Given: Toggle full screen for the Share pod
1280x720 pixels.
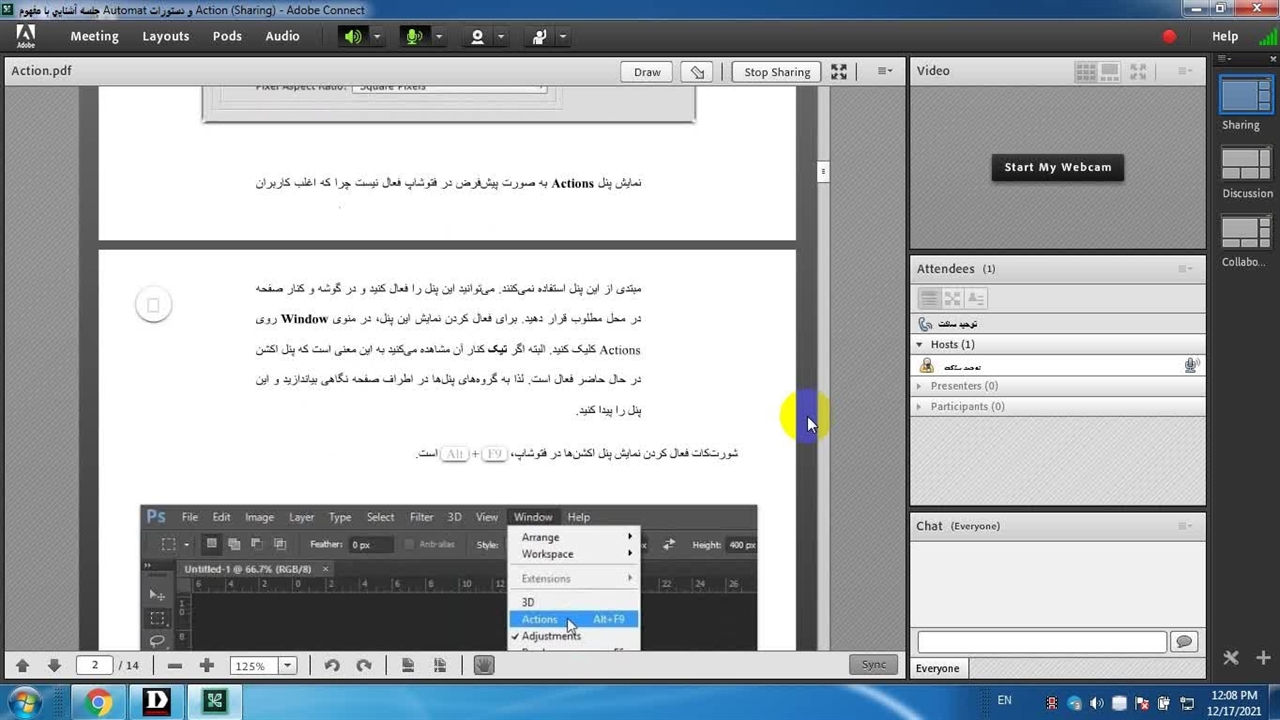Looking at the screenshot, I should tap(839, 72).
